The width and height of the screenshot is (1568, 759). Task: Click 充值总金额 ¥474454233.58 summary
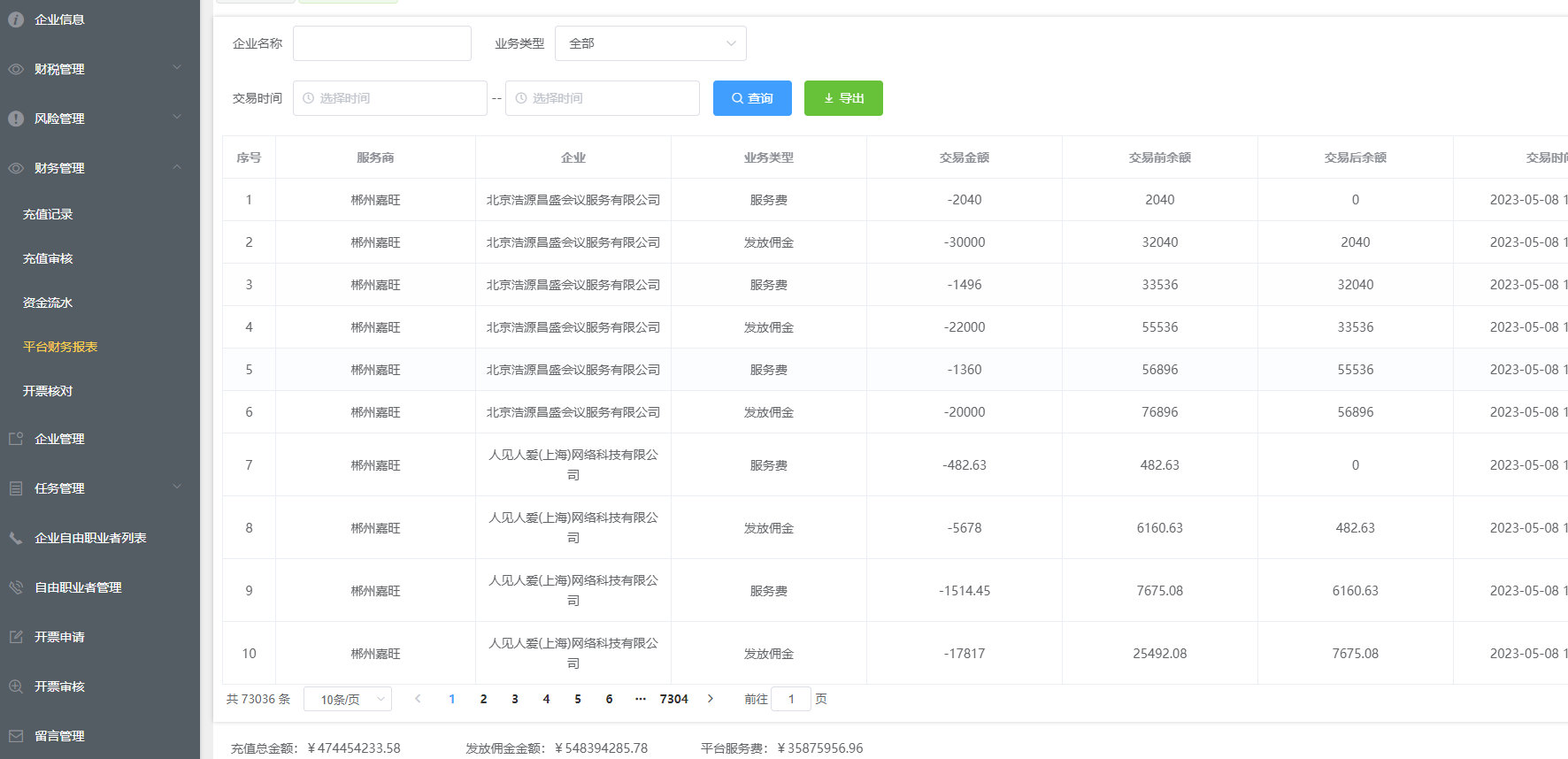pos(316,748)
